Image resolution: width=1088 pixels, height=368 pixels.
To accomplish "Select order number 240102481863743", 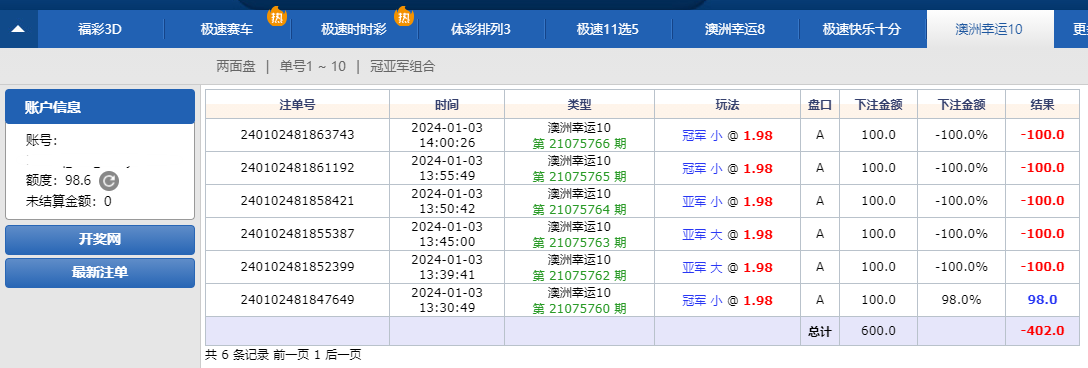I will click(298, 135).
